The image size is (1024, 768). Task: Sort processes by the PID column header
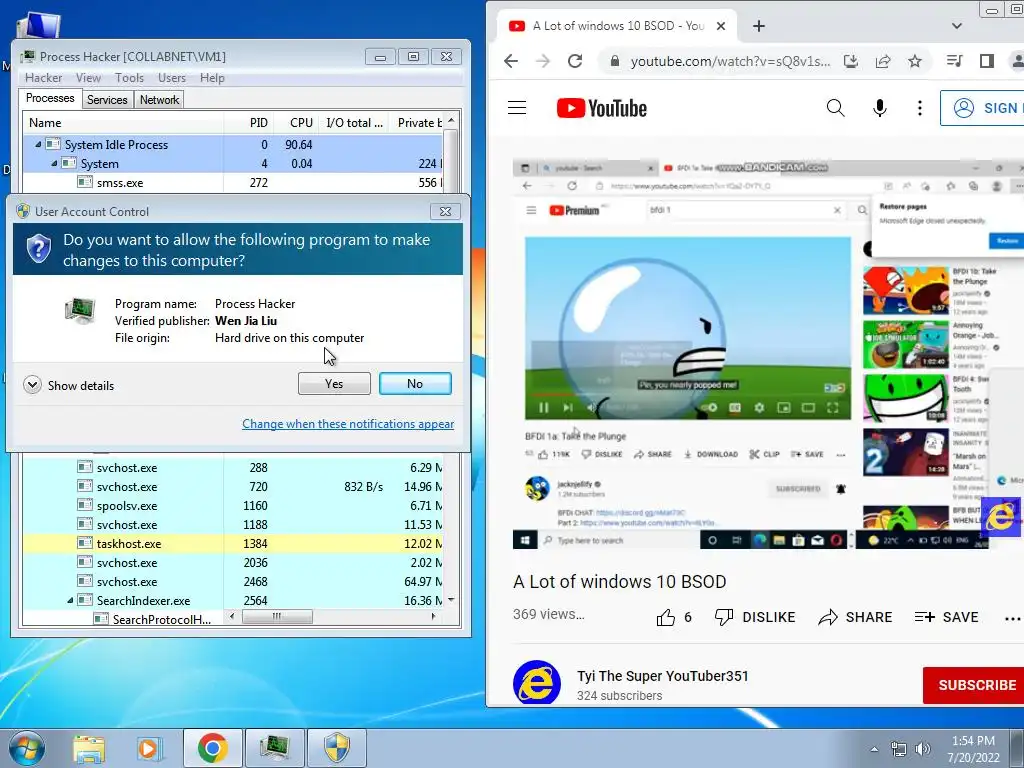coord(249,123)
